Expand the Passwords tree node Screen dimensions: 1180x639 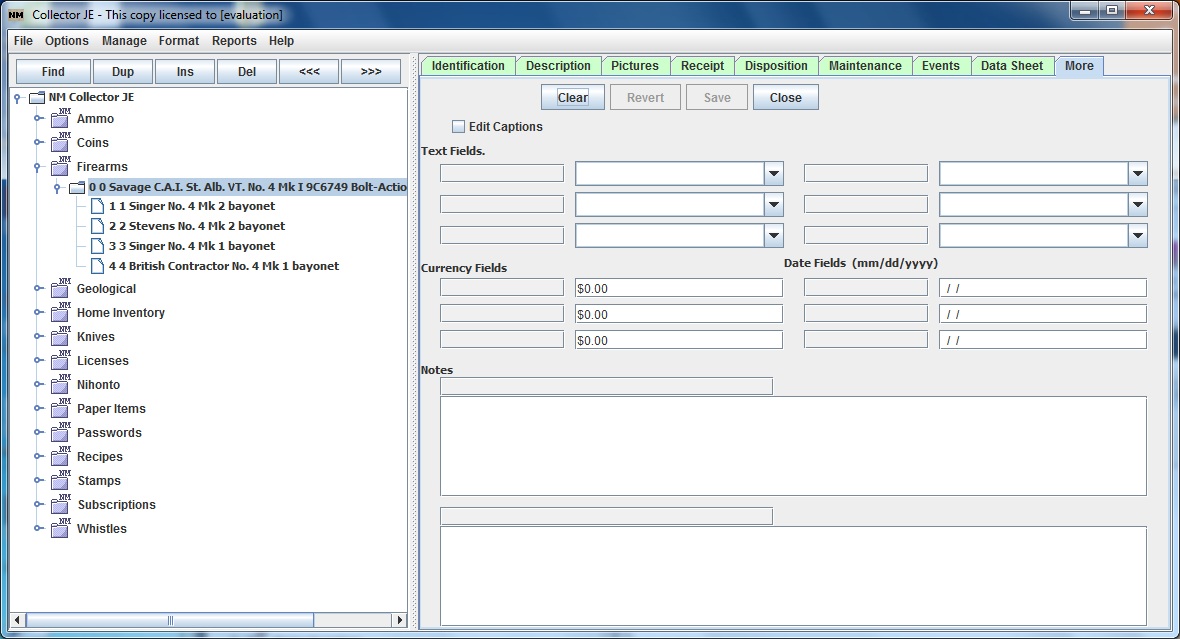coord(38,433)
